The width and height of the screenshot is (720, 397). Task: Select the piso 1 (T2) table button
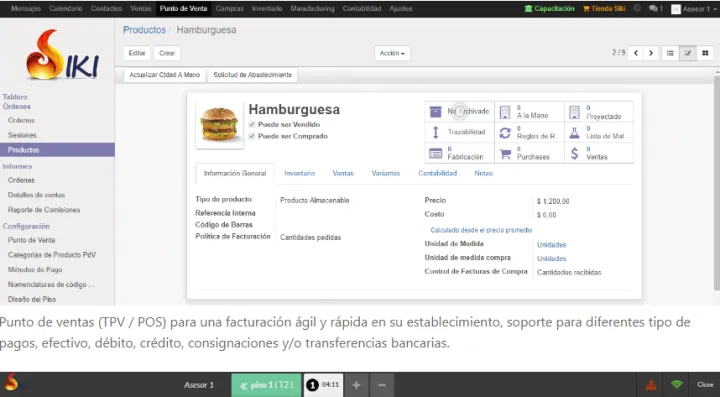(266, 385)
